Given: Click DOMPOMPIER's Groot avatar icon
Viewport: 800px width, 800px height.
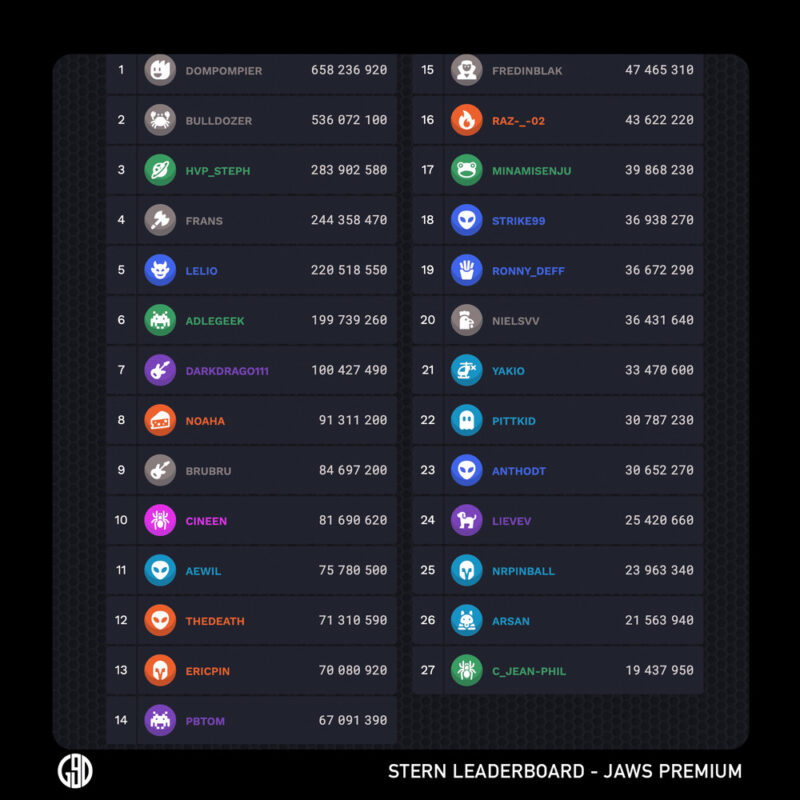Looking at the screenshot, I should 160,70.
